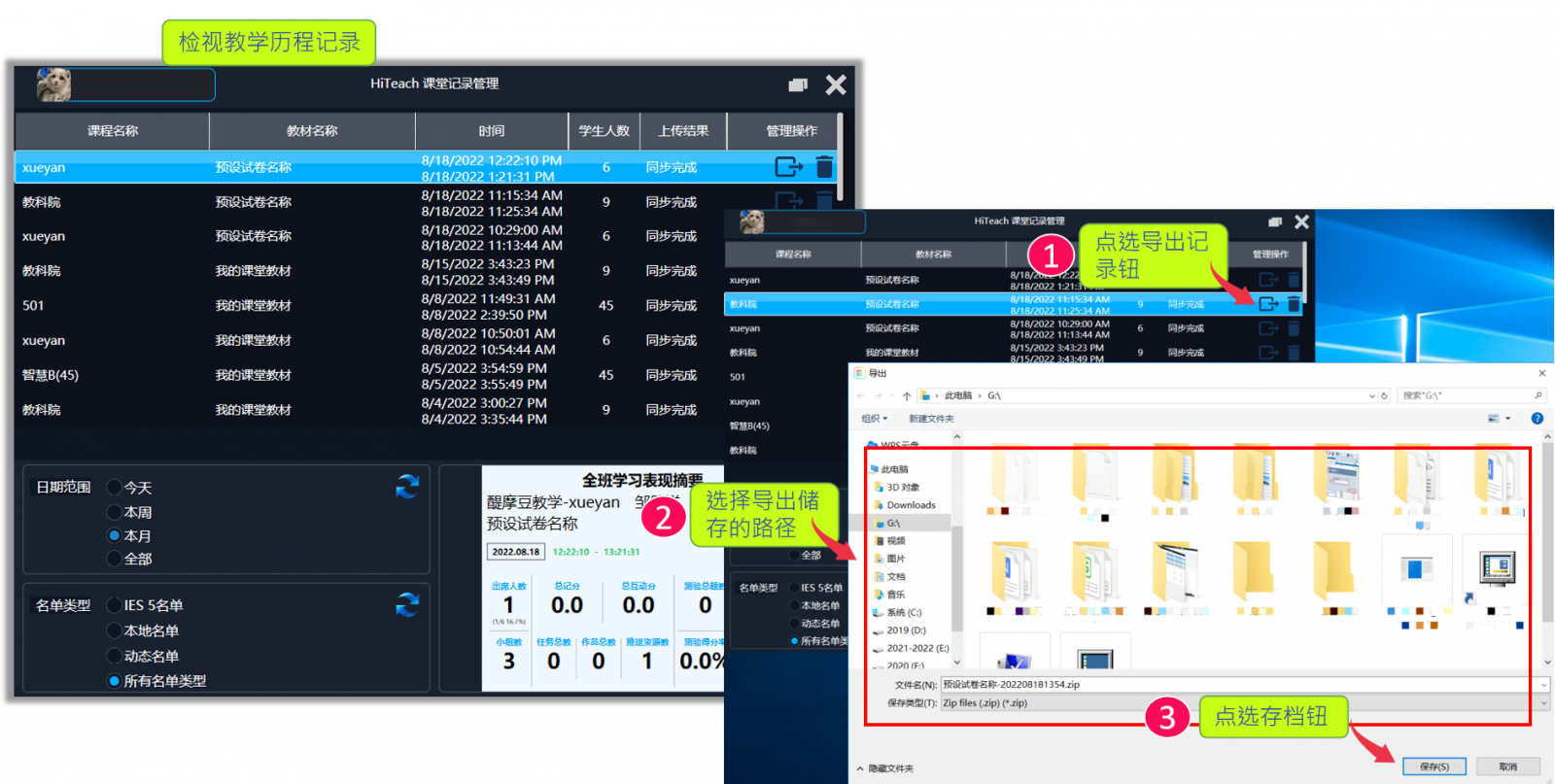
Task: Click export icon on selected xueyan record
Action: (x=788, y=167)
